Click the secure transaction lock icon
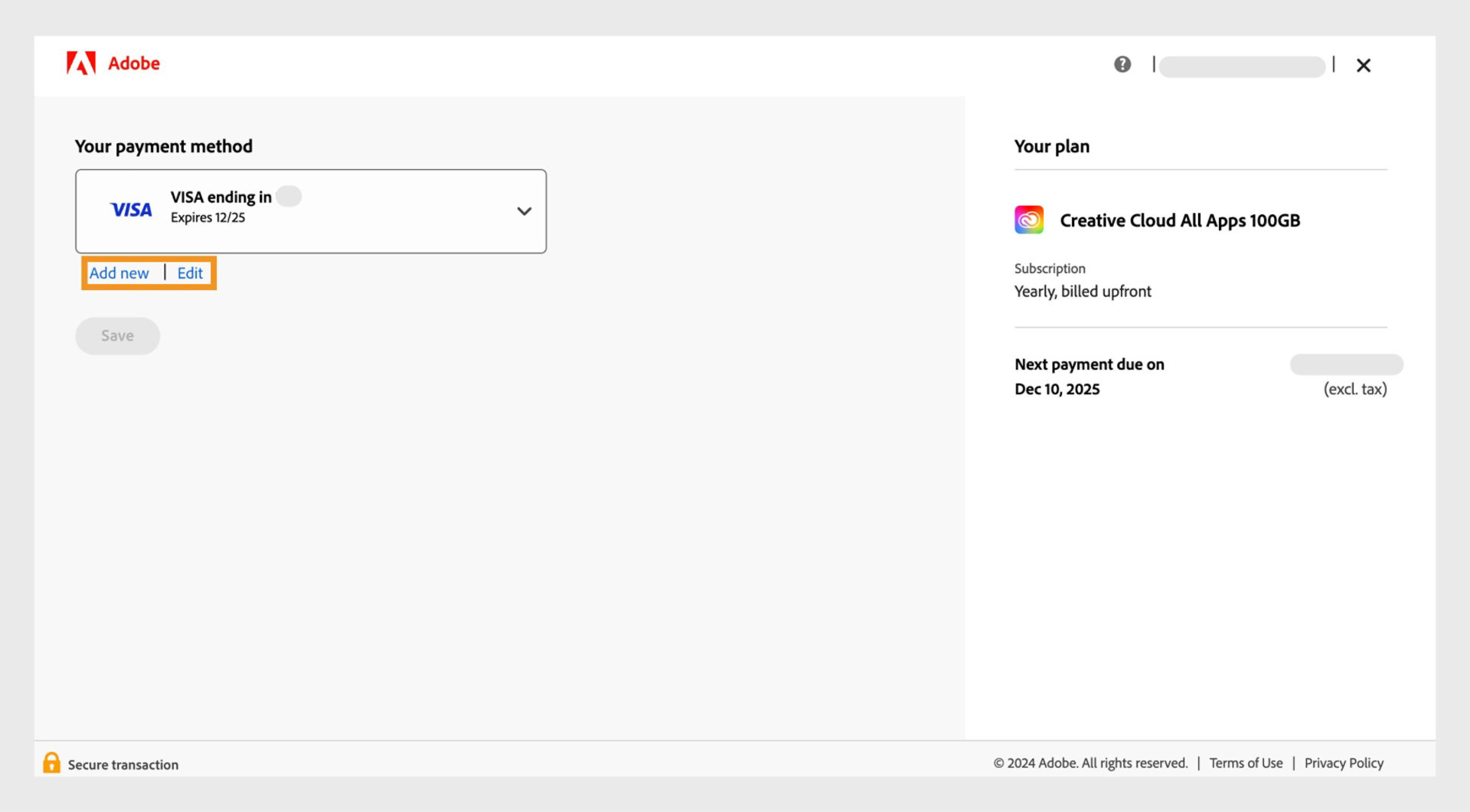 click(x=51, y=762)
